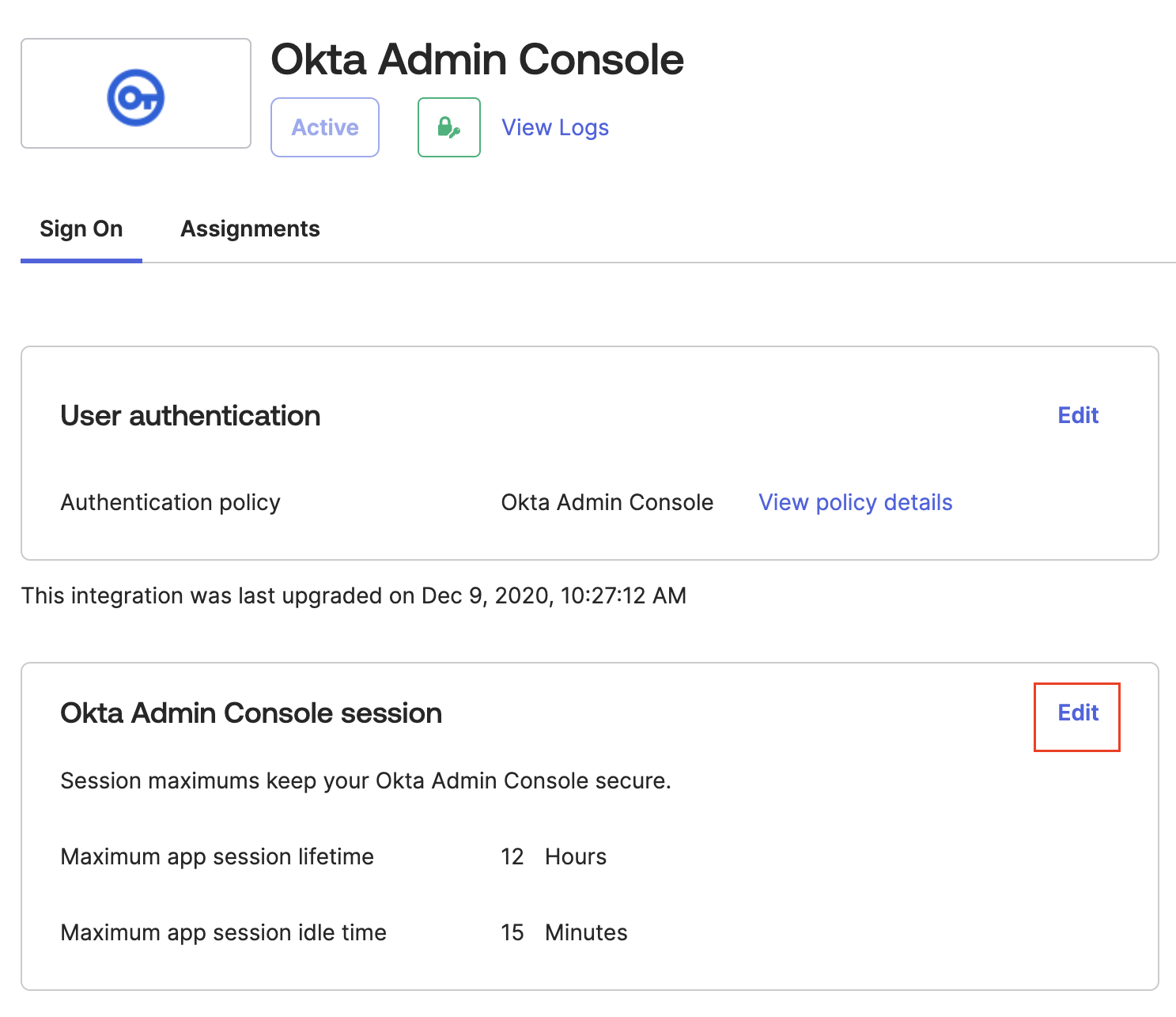
Task: Open the View Logs link
Action: 555,127
